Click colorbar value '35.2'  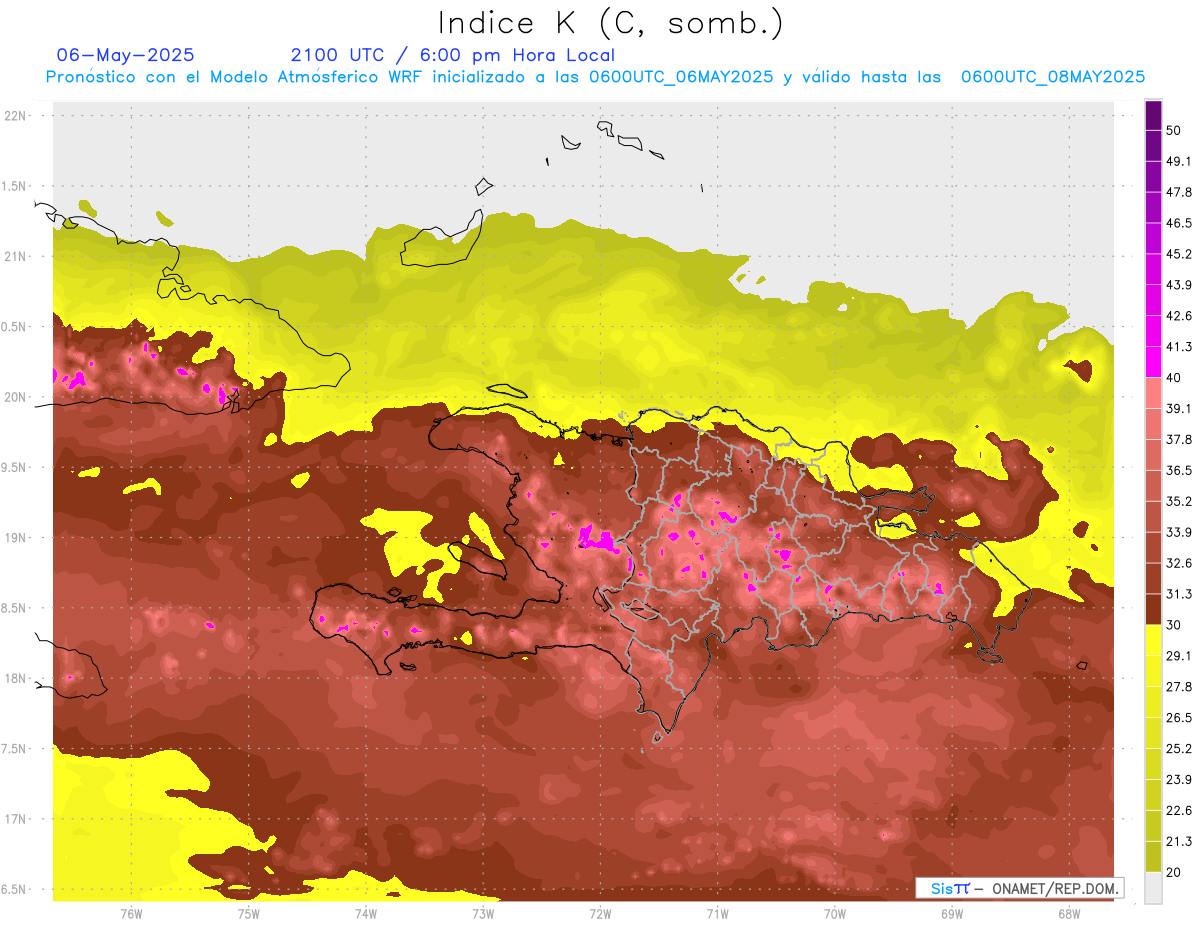(x=1179, y=501)
